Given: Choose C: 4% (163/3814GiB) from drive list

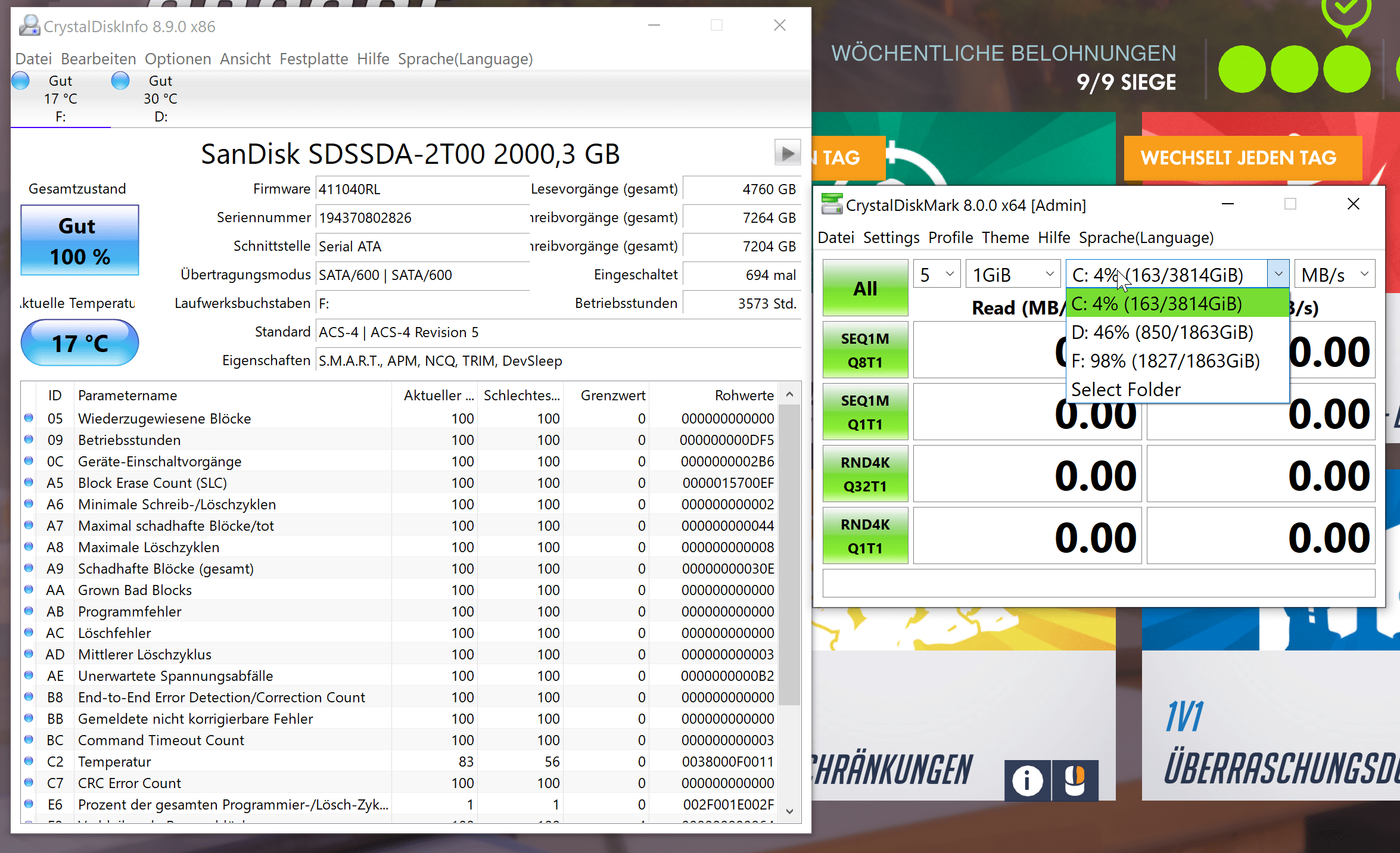Looking at the screenshot, I should 1177,304.
